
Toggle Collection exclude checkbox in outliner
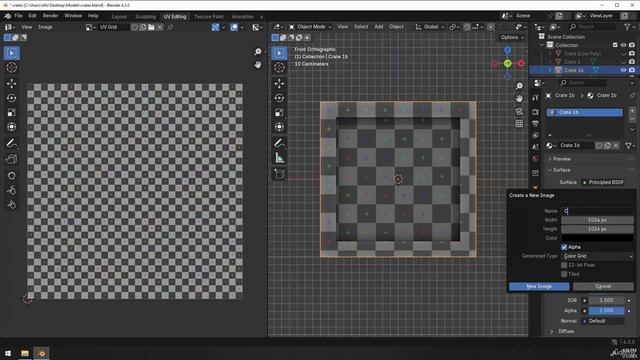615,45
